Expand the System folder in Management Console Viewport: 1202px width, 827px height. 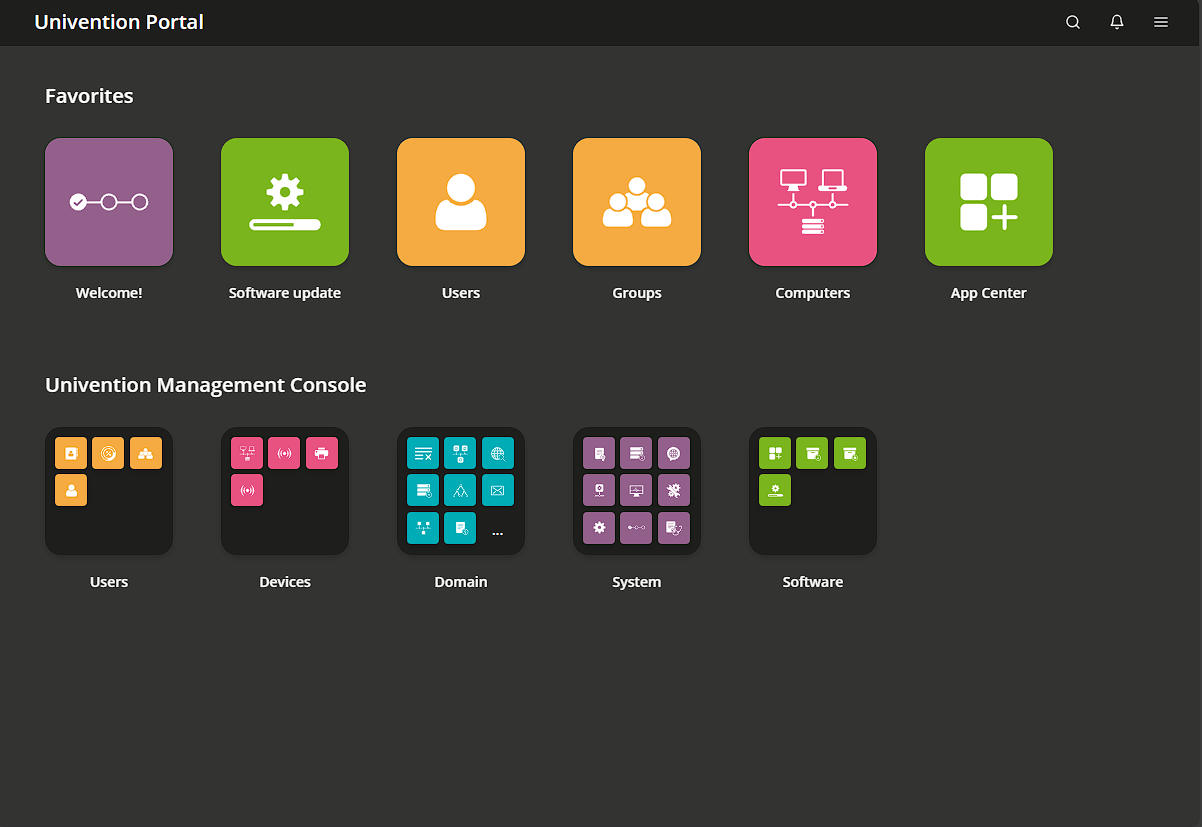pos(637,491)
